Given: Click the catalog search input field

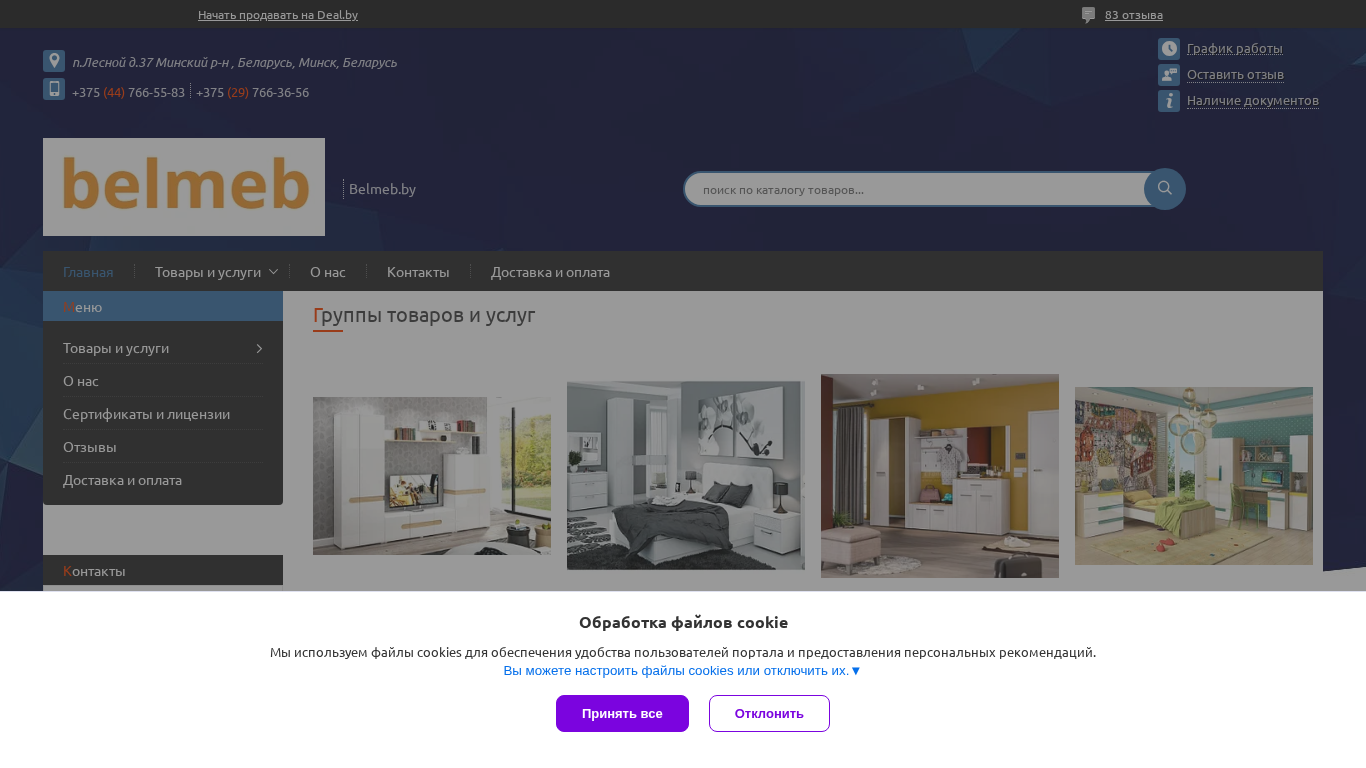Looking at the screenshot, I should tap(915, 189).
